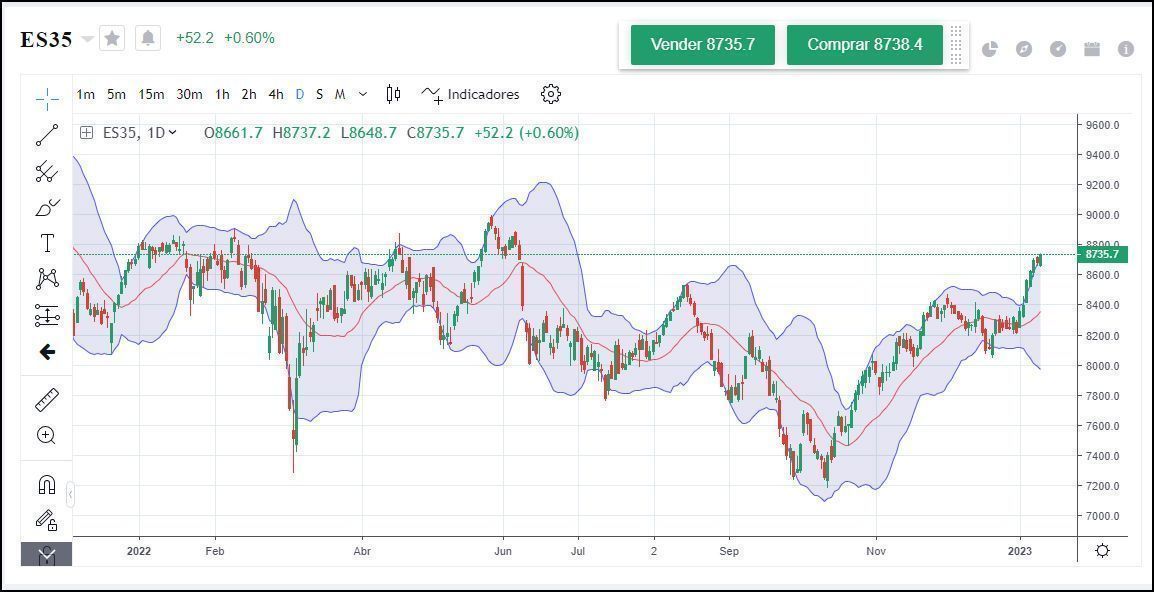Image resolution: width=1154 pixels, height=592 pixels.
Task: Select the text annotation tool
Action: [x=45, y=242]
